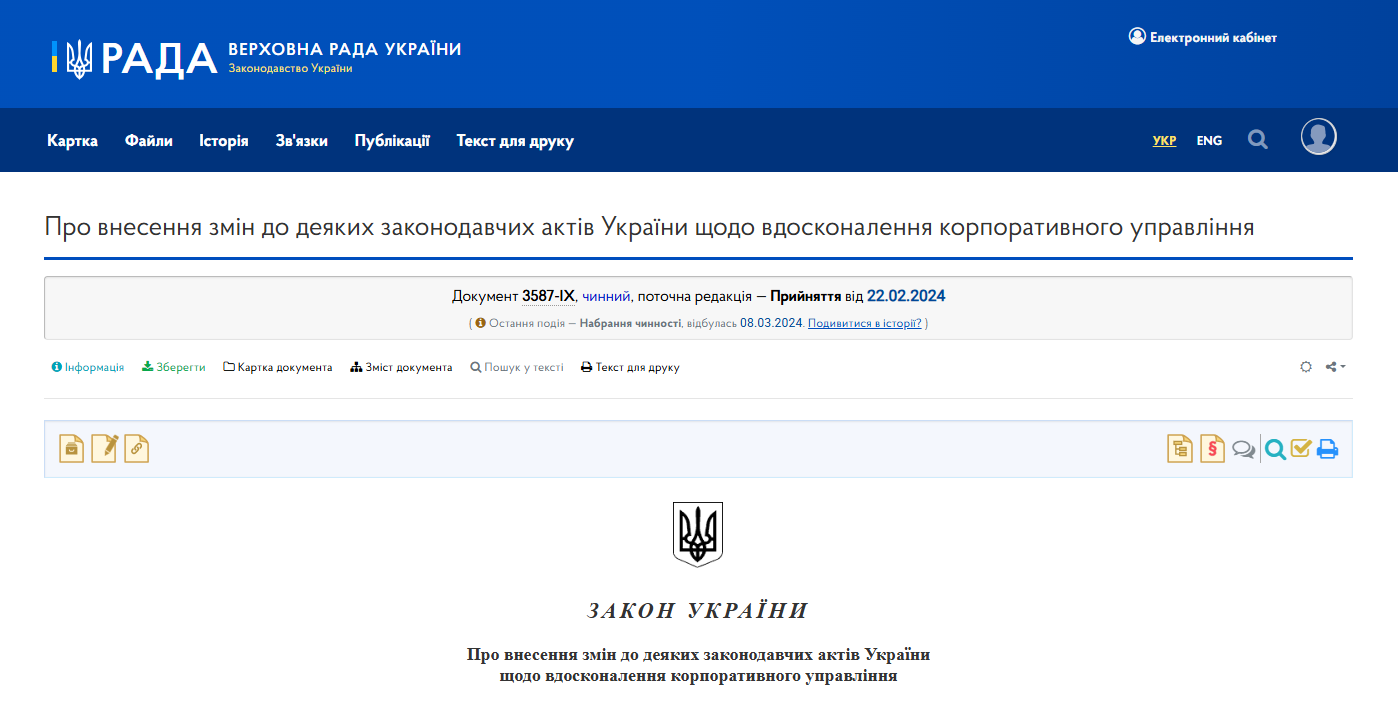Click the Зберегти link
The image size is (1398, 713).
173,367
